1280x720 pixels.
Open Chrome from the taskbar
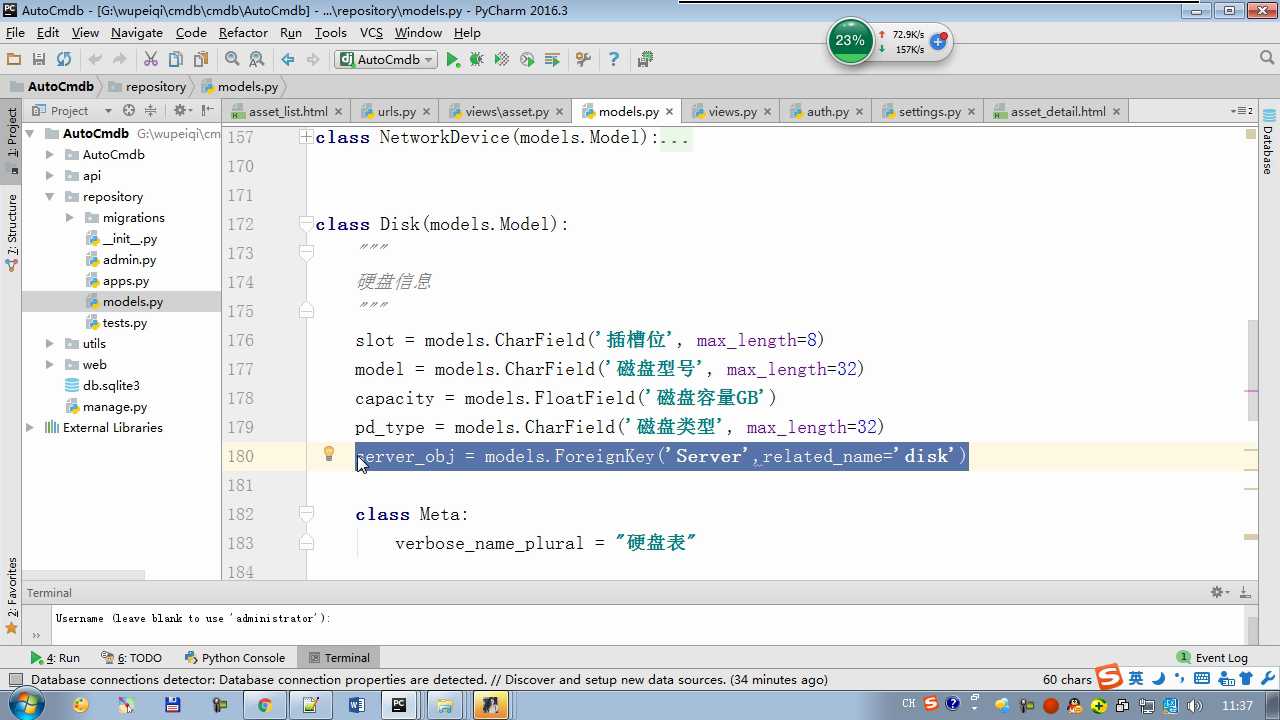click(265, 705)
